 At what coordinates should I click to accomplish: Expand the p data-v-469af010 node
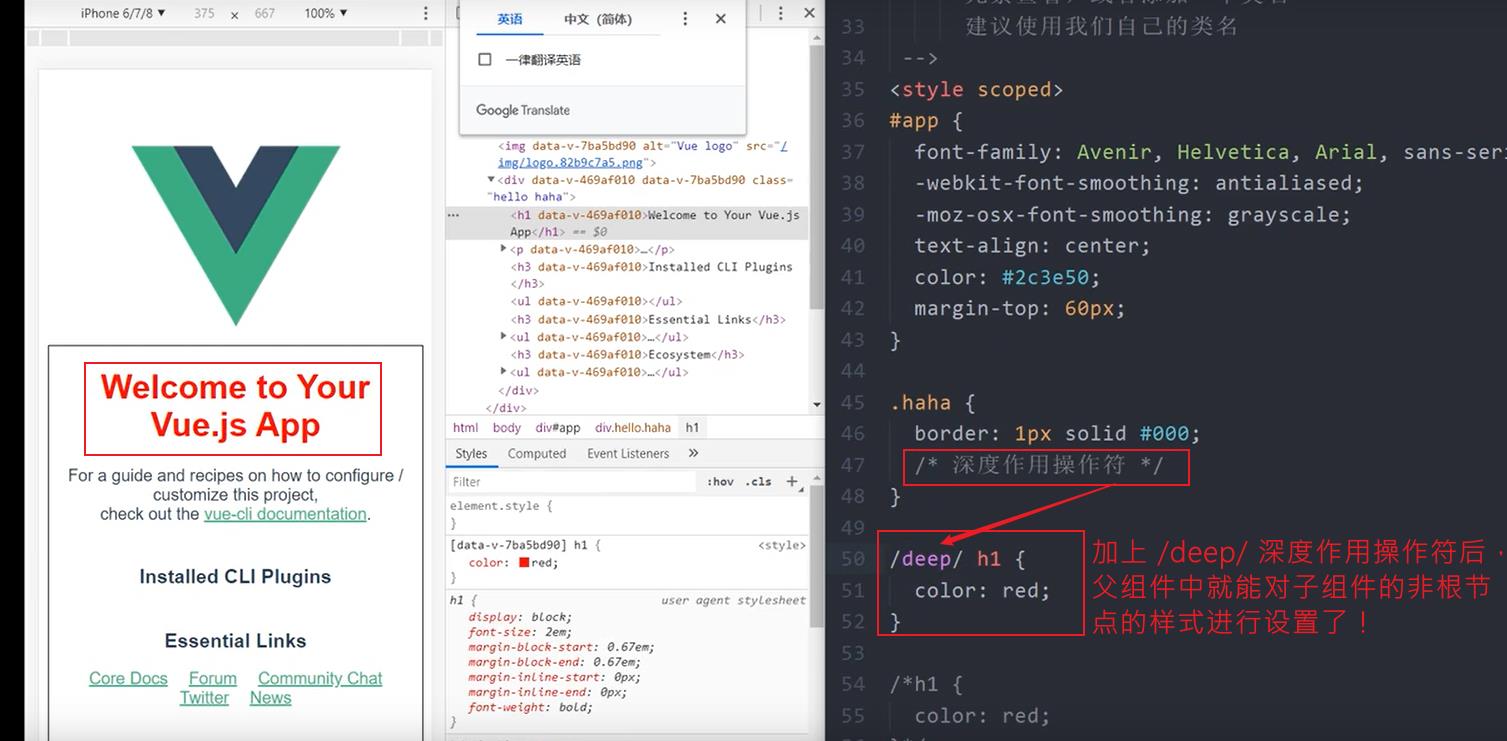(504, 249)
